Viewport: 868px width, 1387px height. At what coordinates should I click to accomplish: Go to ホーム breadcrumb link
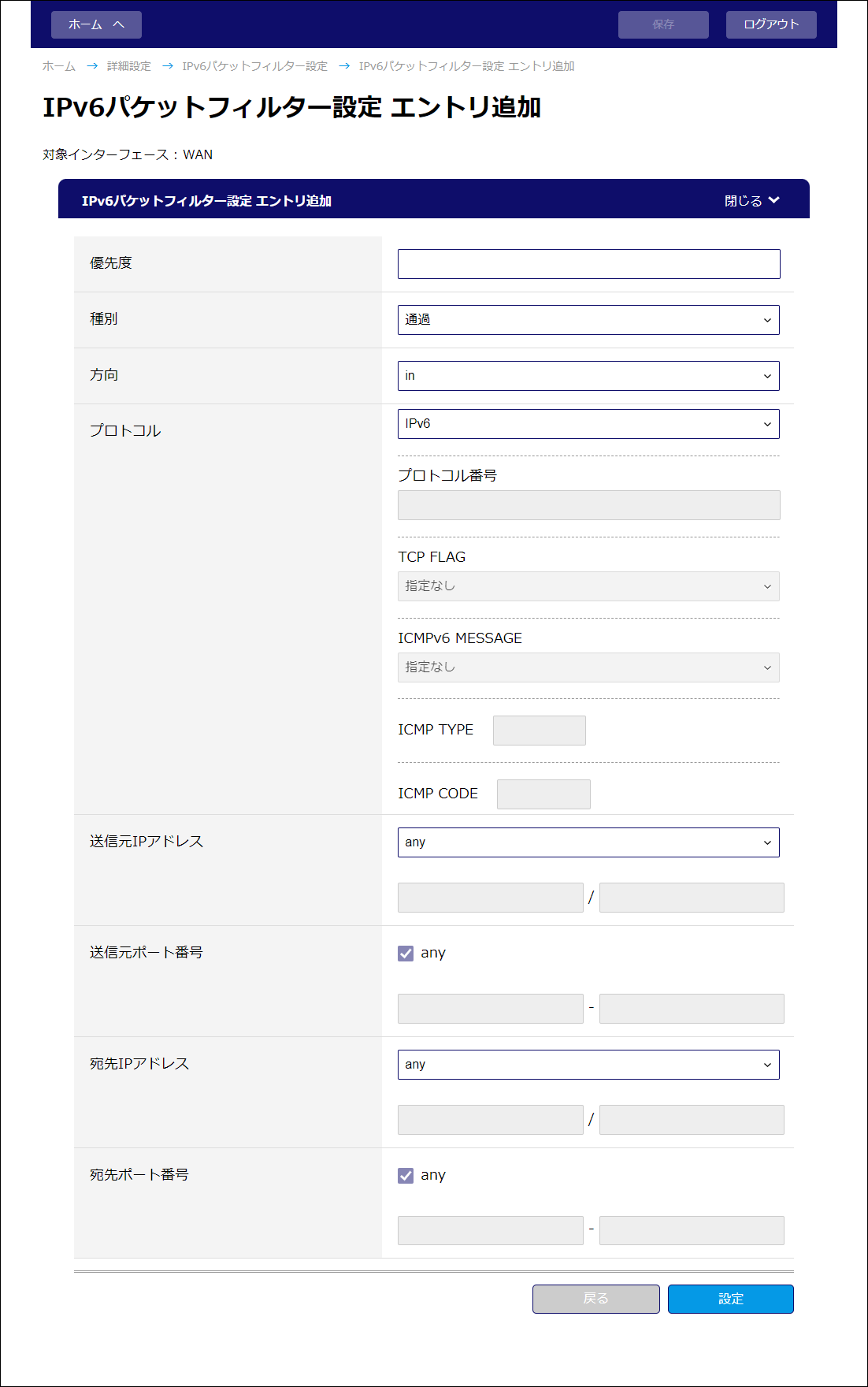click(59, 66)
